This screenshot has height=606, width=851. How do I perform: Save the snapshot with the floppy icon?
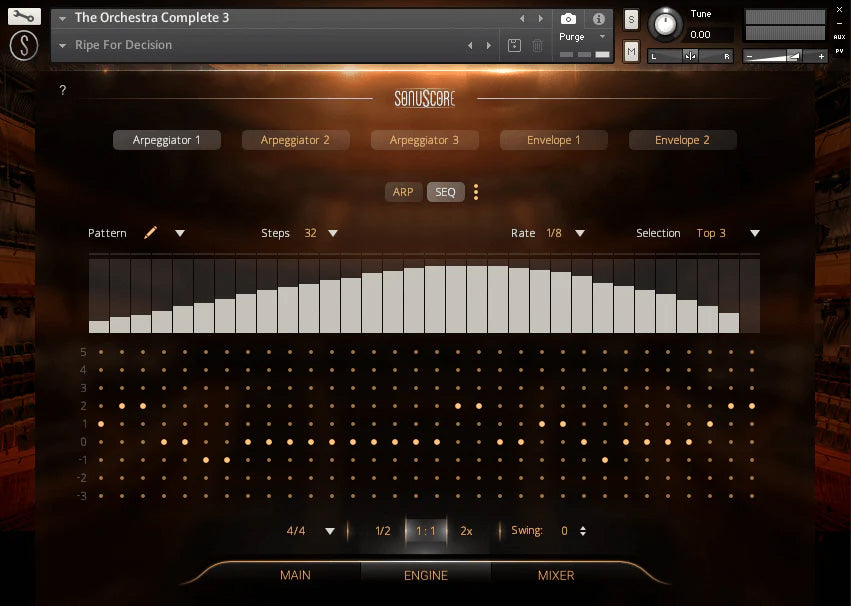(514, 46)
